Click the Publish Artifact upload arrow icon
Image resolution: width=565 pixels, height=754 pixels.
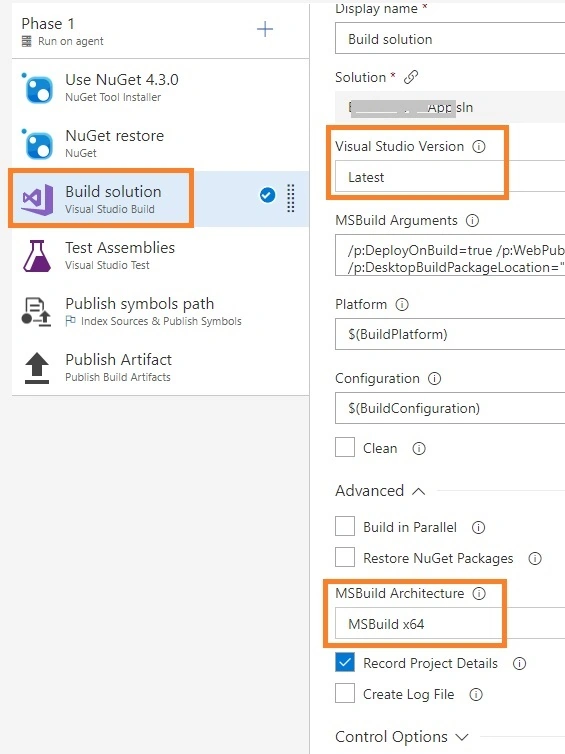[37, 368]
